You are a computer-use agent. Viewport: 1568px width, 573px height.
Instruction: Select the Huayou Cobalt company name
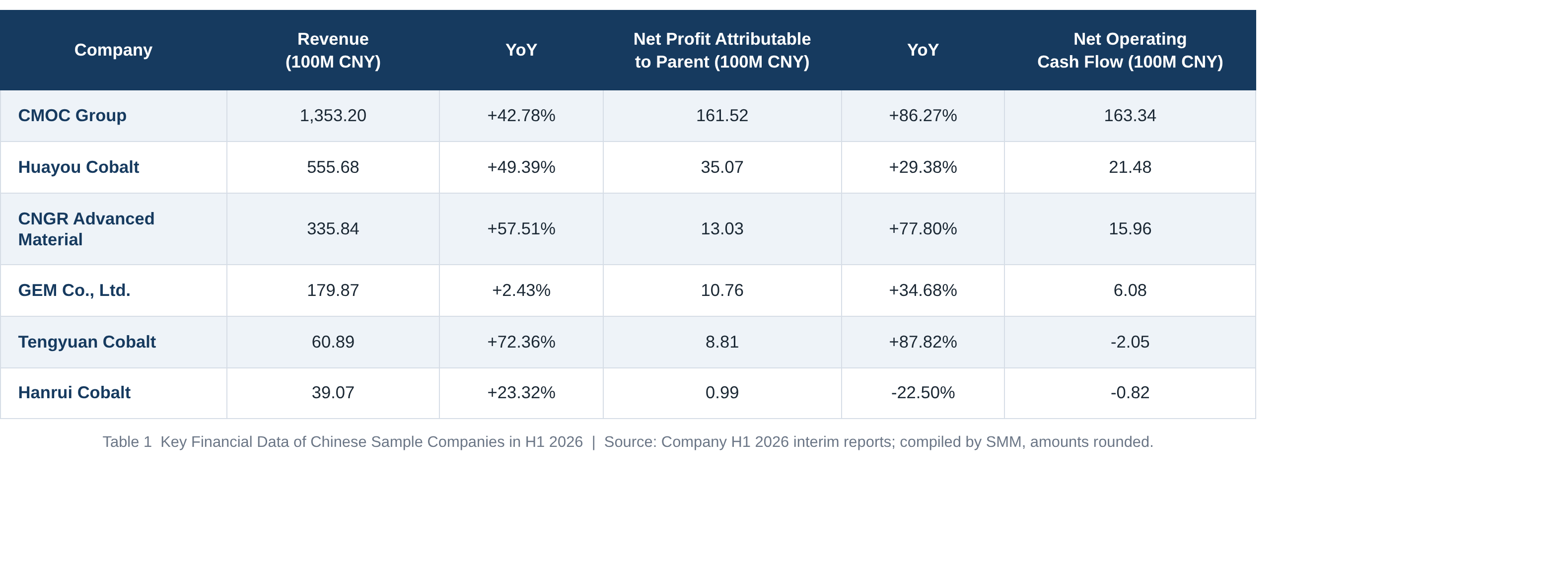coord(78,167)
